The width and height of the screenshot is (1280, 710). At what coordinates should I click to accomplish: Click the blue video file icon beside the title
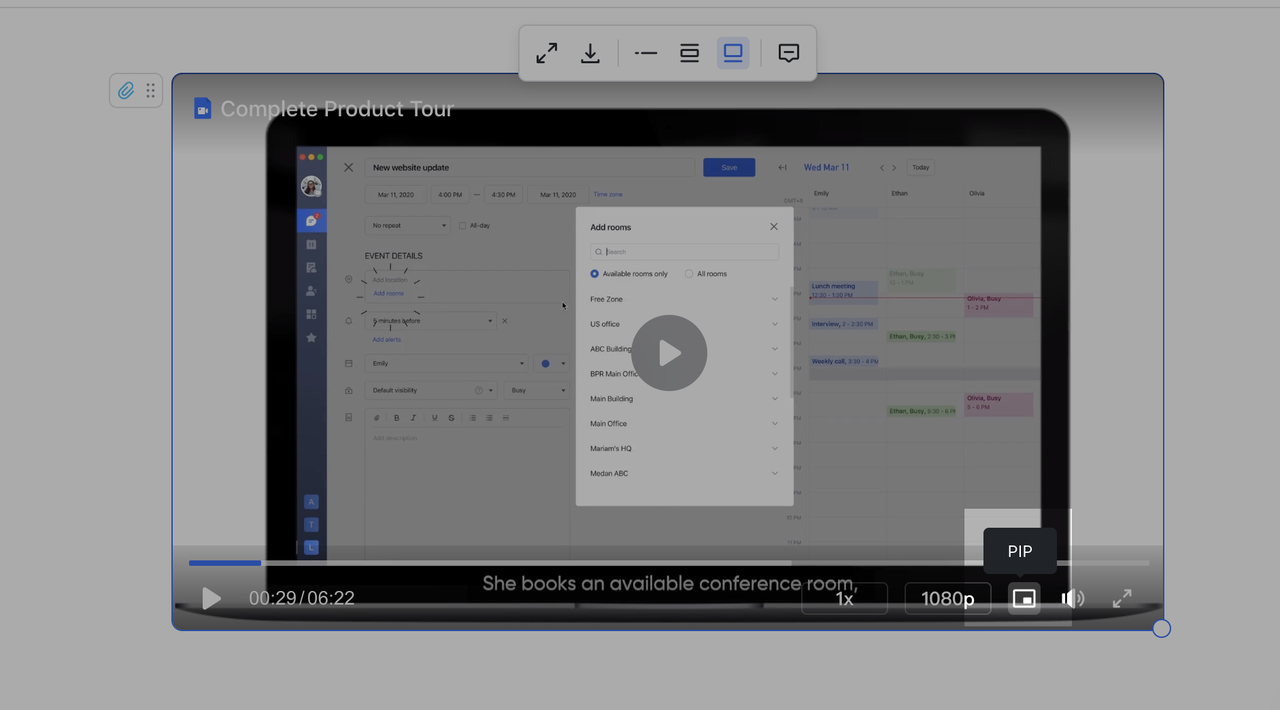202,109
